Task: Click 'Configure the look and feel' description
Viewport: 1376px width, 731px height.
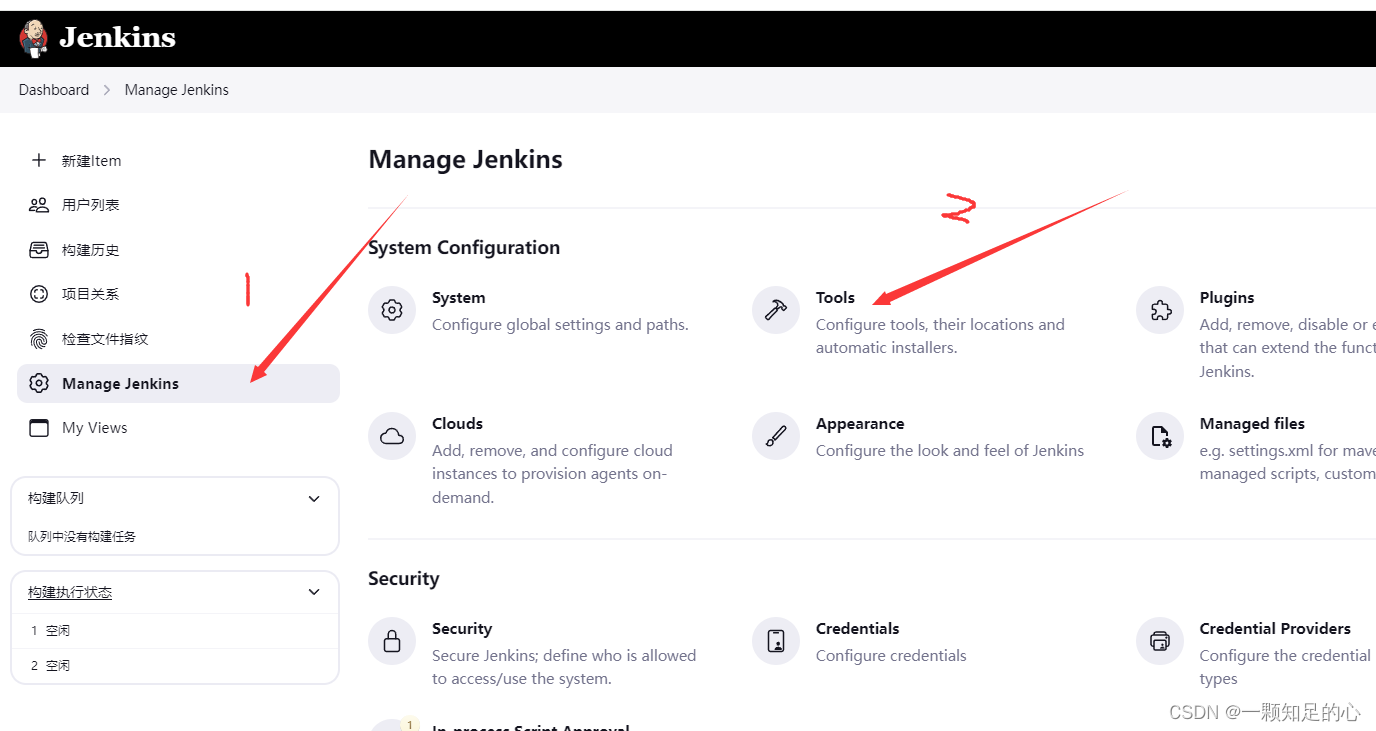Action: coord(950,451)
